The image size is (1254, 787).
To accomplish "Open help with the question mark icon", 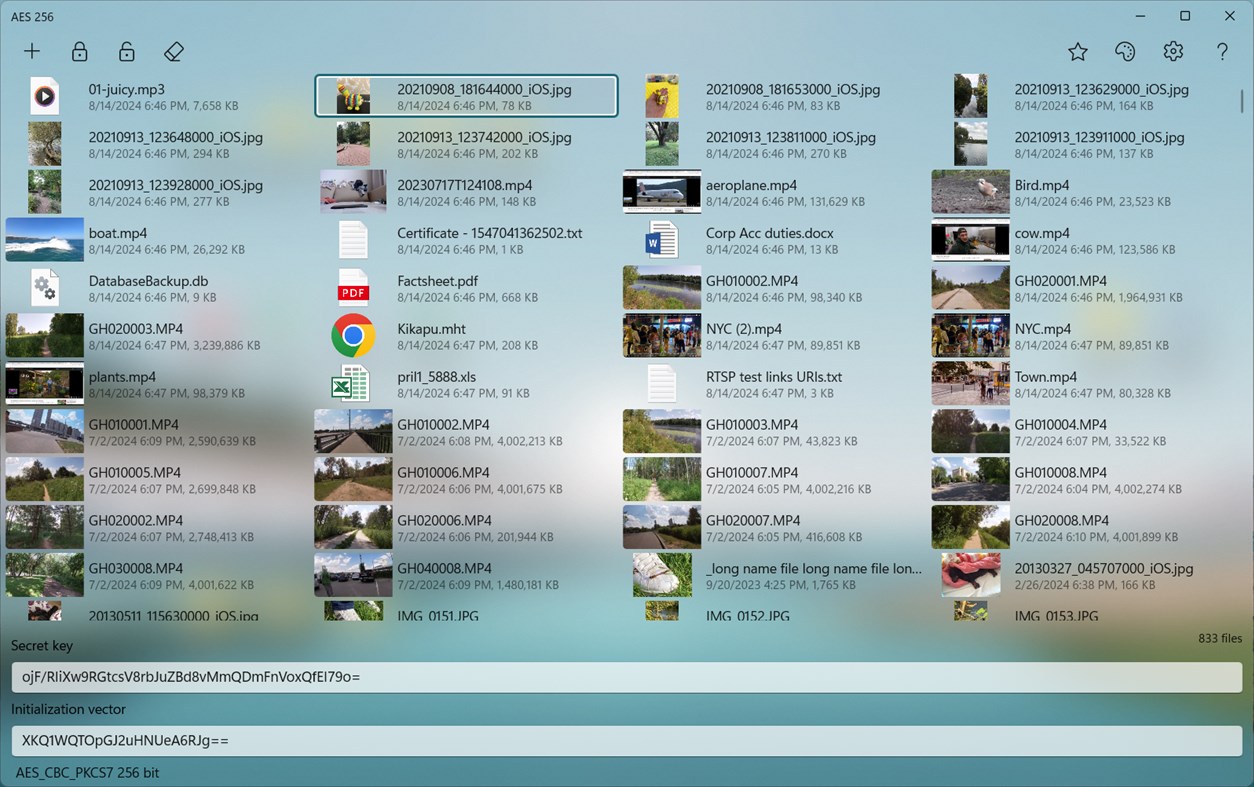I will [x=1222, y=52].
